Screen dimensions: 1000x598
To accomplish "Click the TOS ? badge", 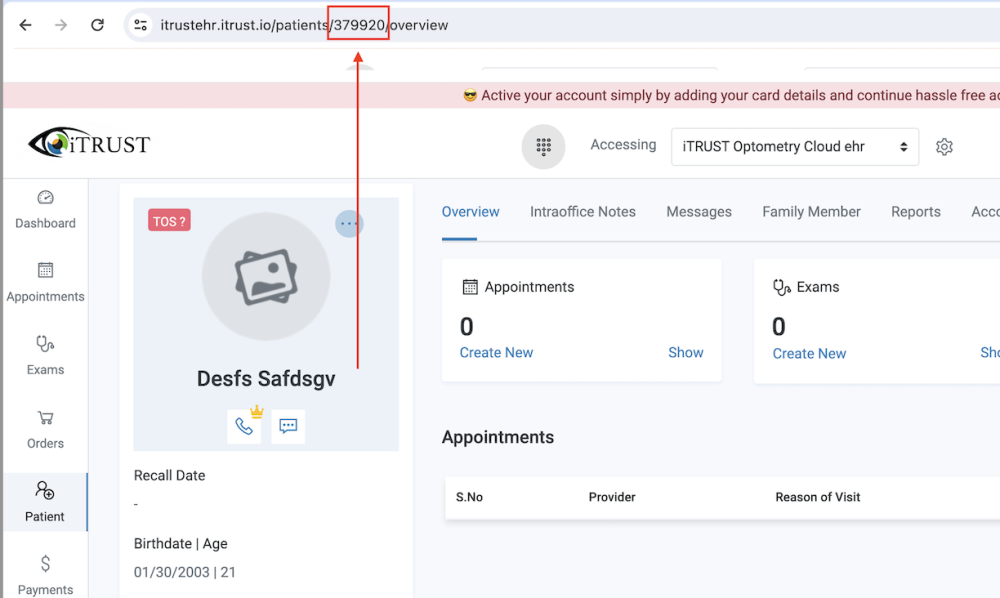I will pyautogui.click(x=169, y=221).
